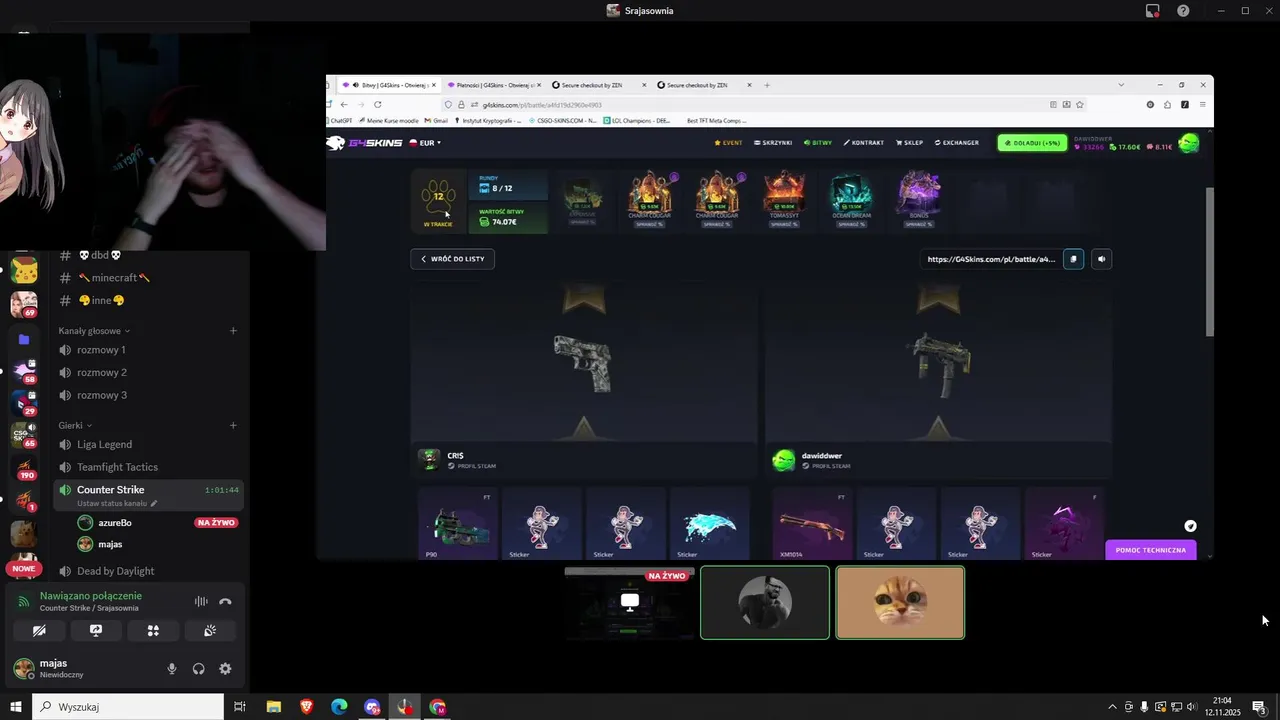Open Pikachu server icon in server list

[24, 271]
